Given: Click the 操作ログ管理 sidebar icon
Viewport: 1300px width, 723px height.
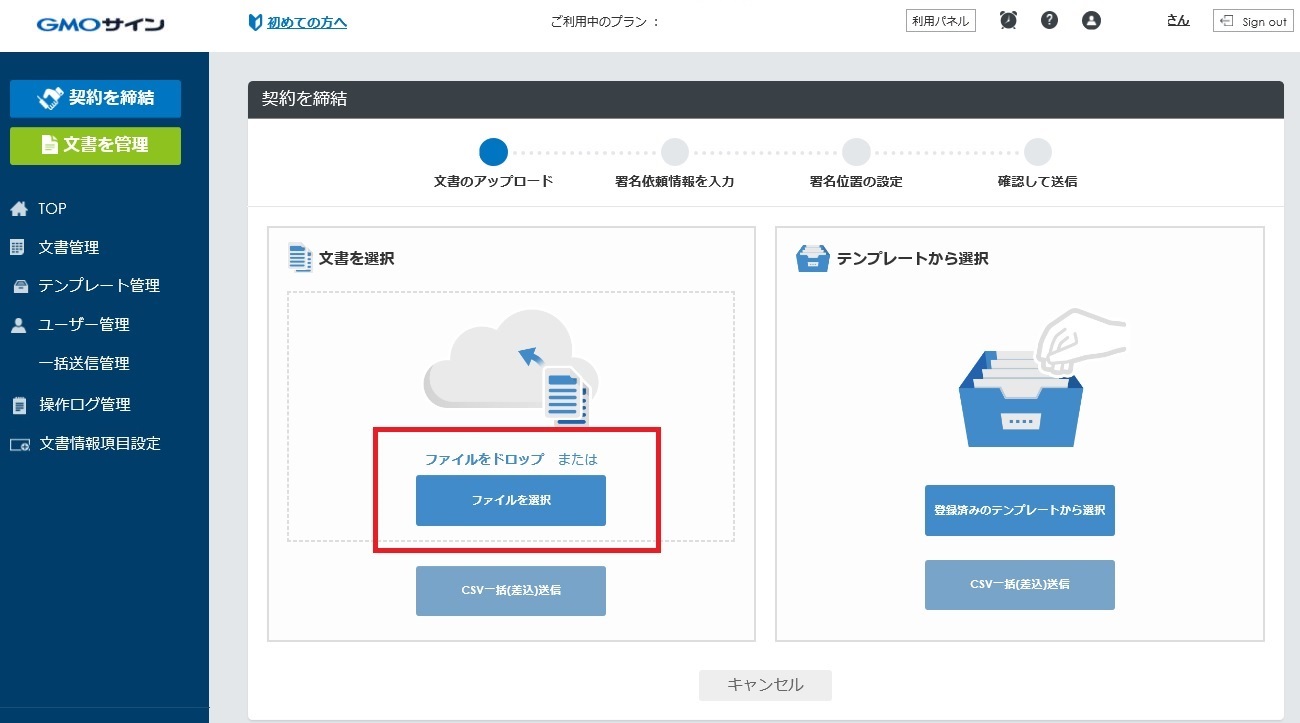Looking at the screenshot, I should coord(19,405).
